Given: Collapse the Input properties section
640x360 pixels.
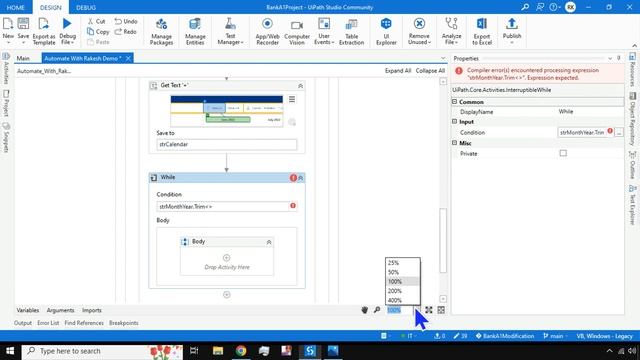Looking at the screenshot, I should (x=454, y=122).
